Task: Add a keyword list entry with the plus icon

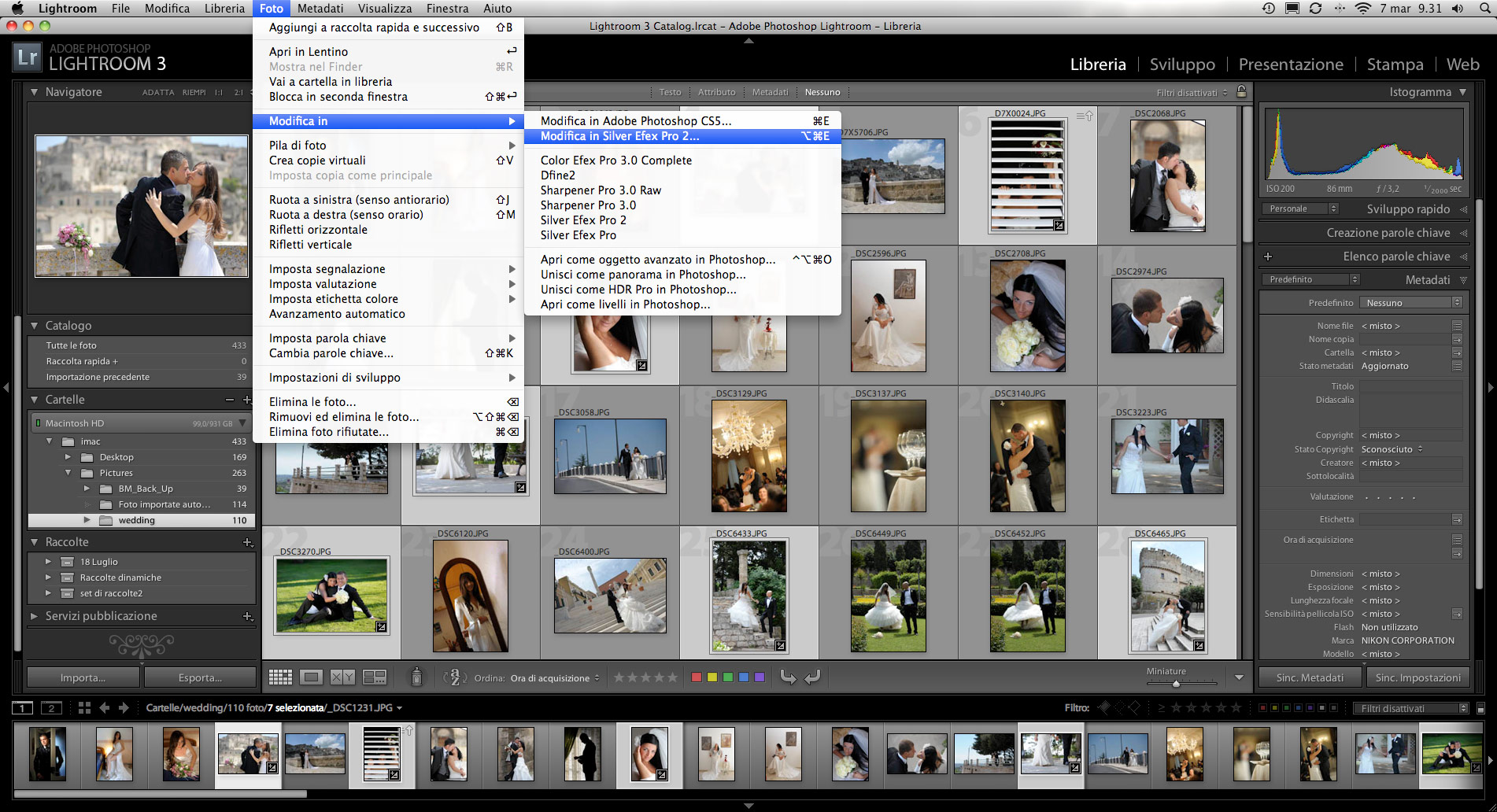Action: (x=1268, y=257)
